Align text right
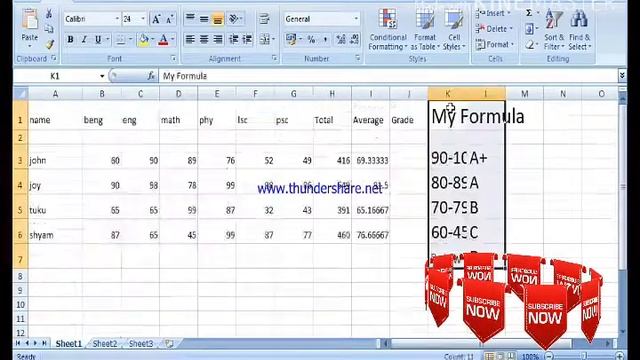This screenshot has height=360, width=640. click(218, 40)
